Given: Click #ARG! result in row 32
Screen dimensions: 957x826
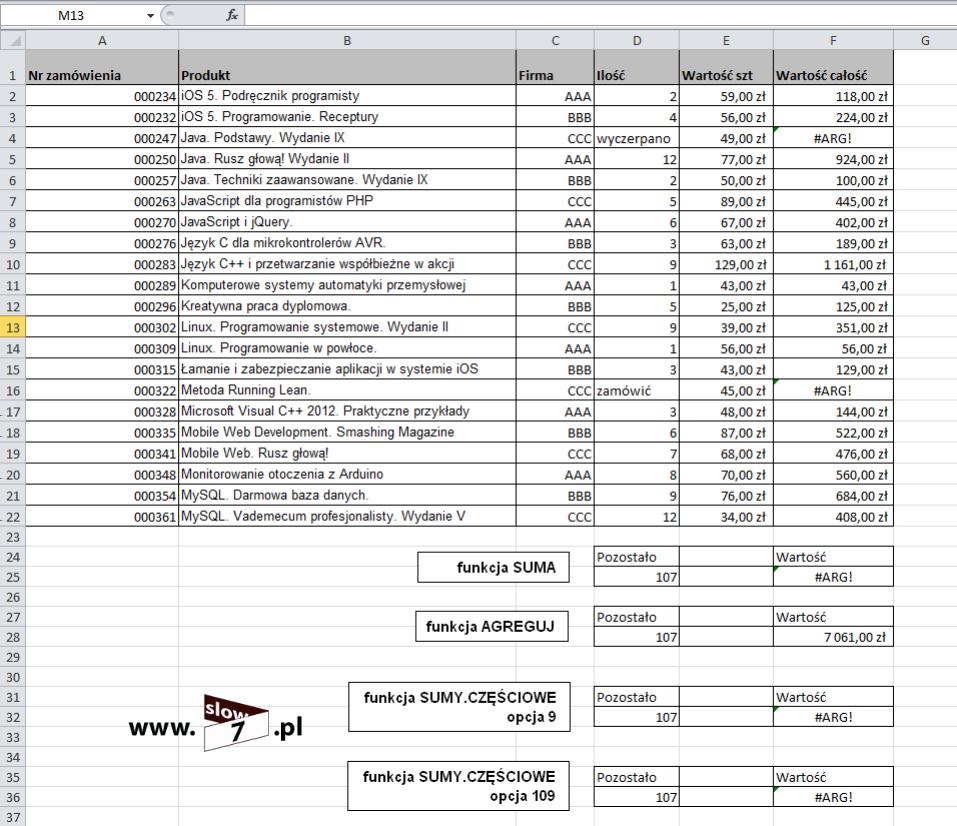Looking at the screenshot, I should [833, 717].
